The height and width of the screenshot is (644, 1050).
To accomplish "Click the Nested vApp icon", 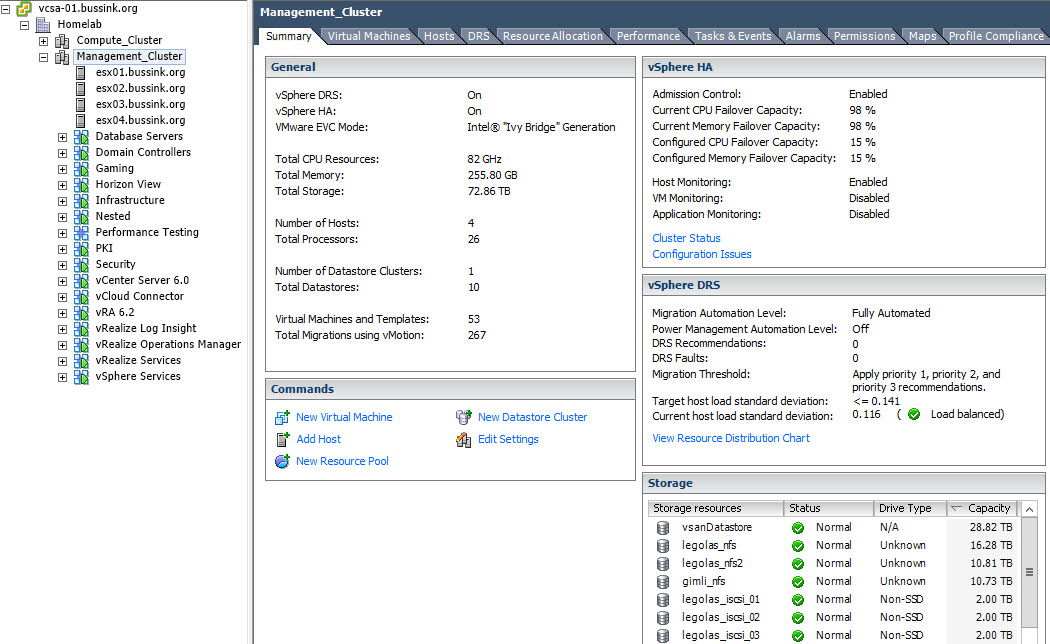I will click(81, 217).
